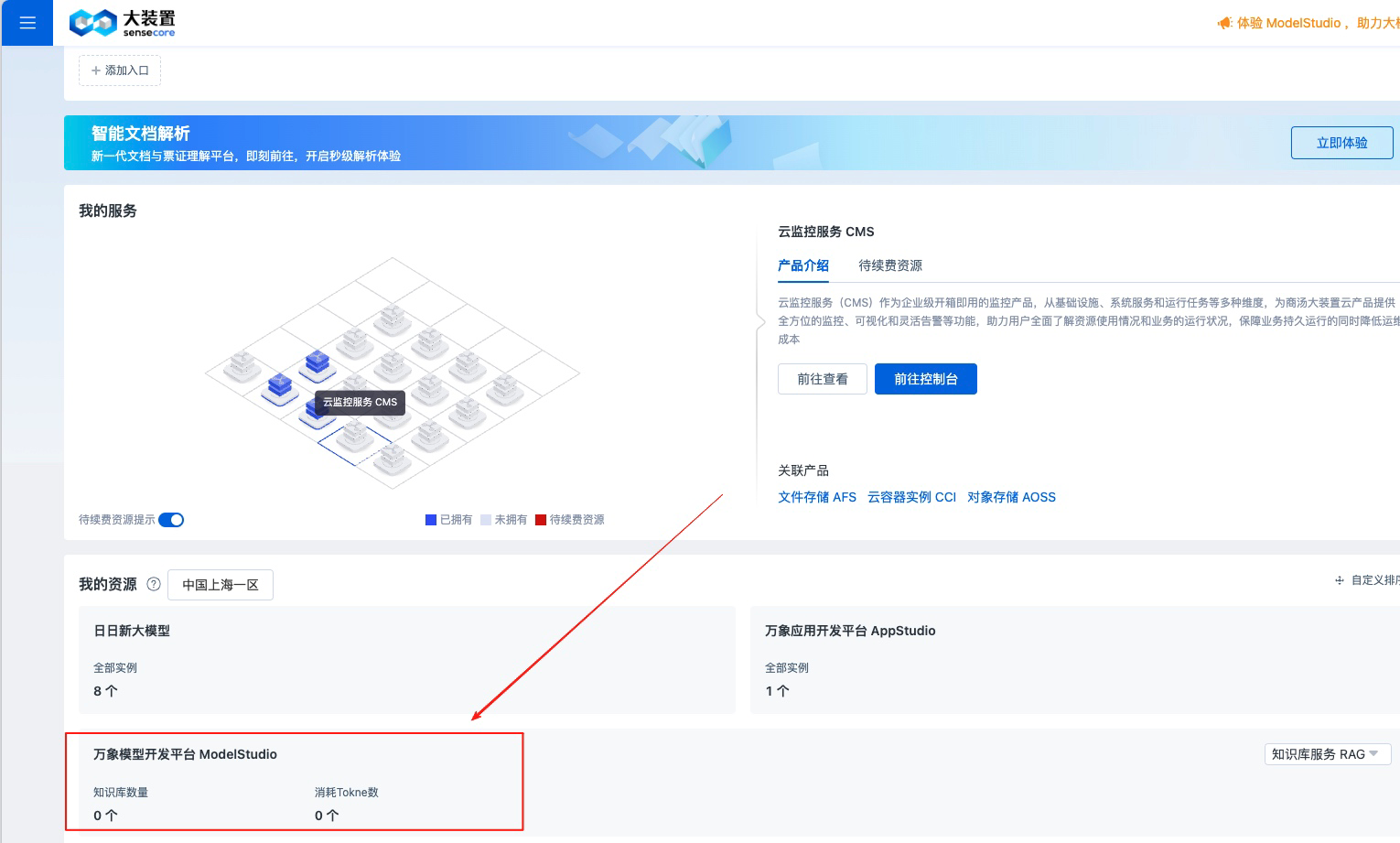Click the blue 已拥有 legend swatch
The height and width of the screenshot is (843, 1400).
tap(430, 519)
